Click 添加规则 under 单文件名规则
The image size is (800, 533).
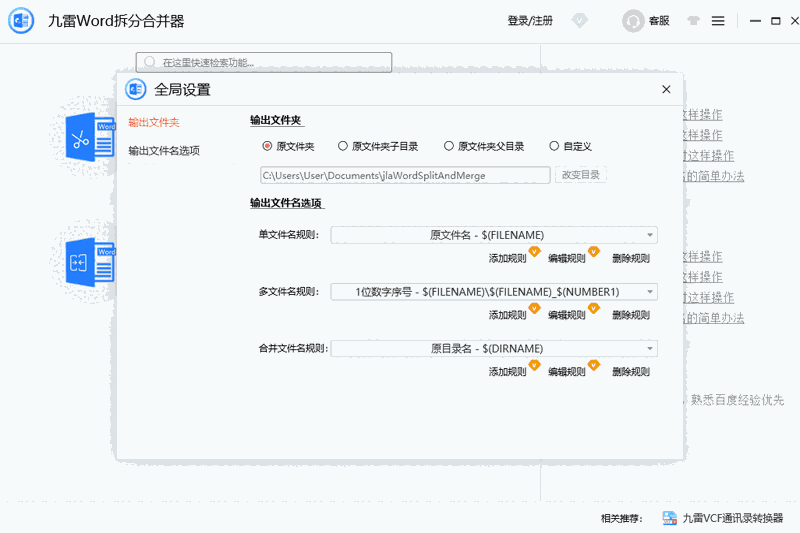tap(507, 259)
